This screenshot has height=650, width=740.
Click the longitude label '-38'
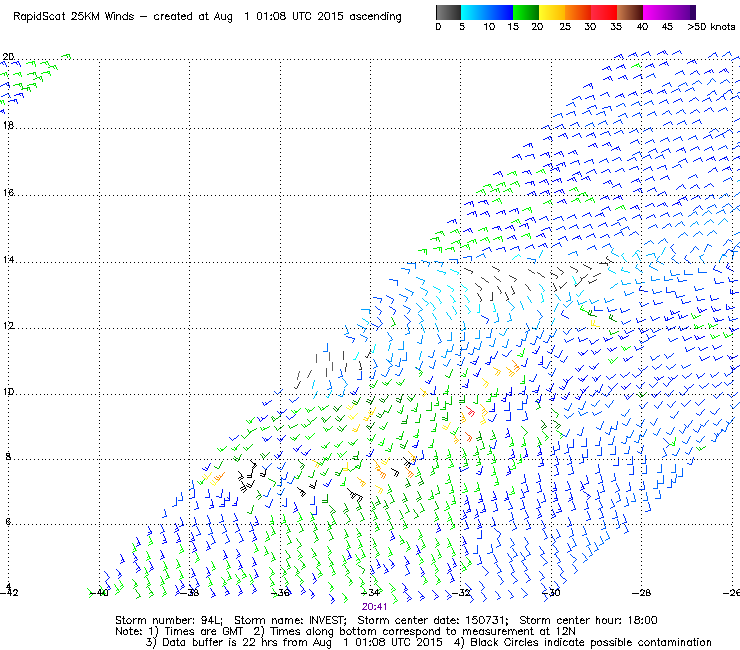[x=189, y=592]
